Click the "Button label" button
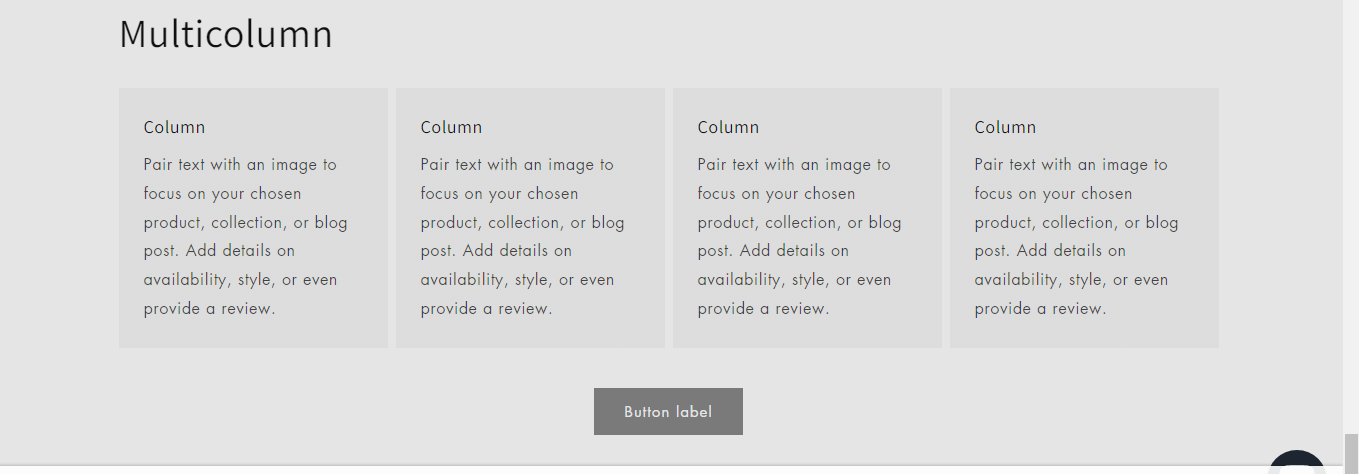1359x474 pixels. click(x=668, y=412)
